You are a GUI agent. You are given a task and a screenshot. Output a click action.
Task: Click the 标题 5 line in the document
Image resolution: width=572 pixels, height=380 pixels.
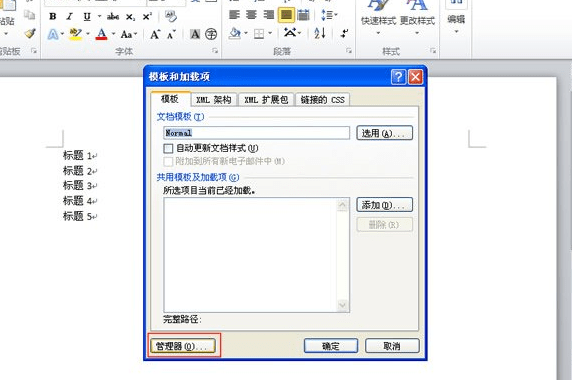79,216
